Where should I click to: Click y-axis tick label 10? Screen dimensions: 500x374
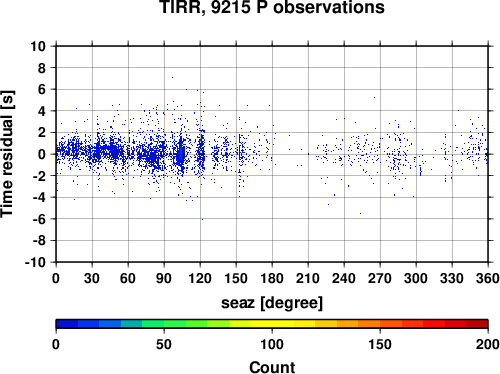tap(38, 46)
